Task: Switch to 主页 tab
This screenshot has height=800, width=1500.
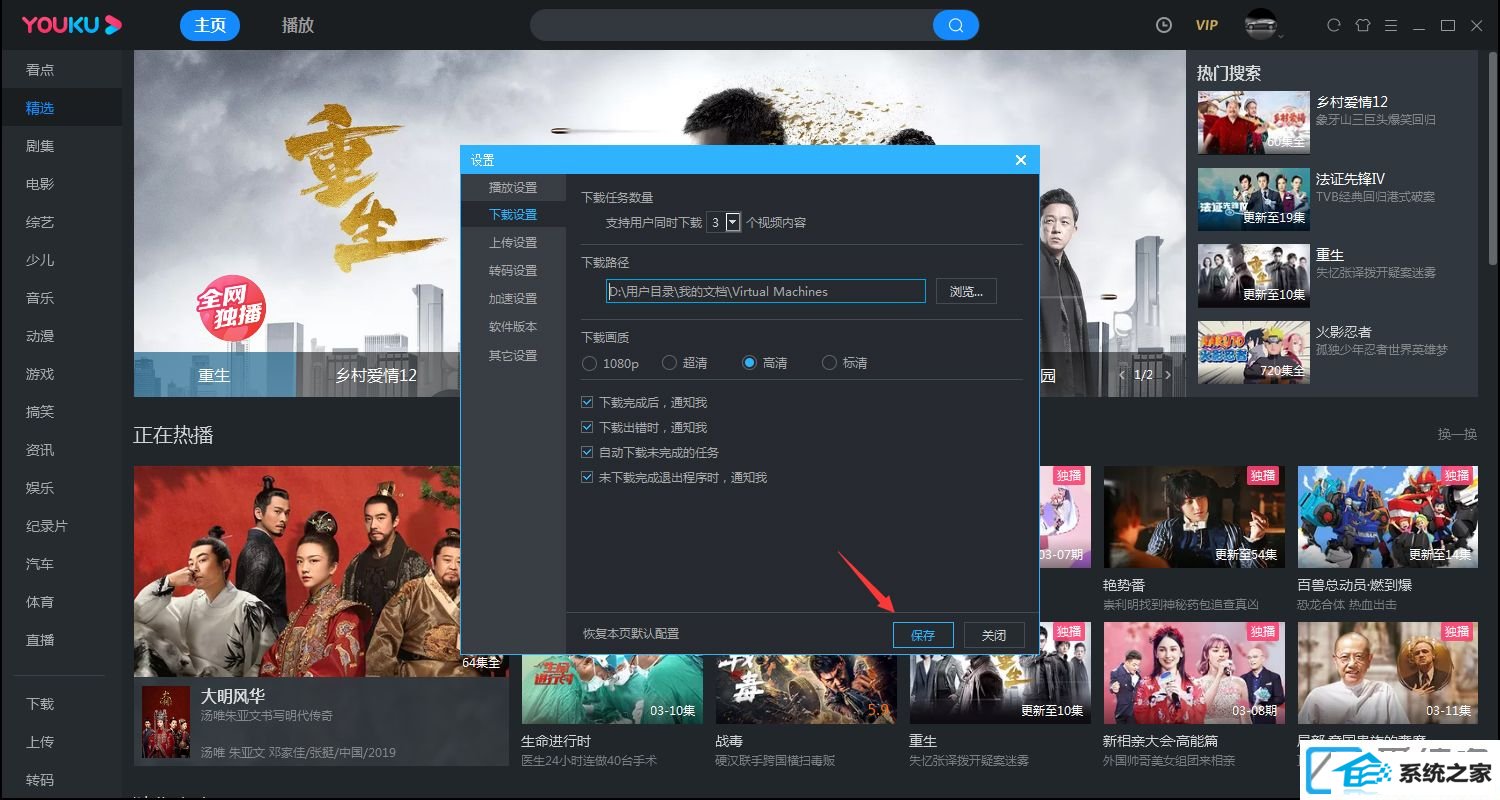Action: click(210, 25)
